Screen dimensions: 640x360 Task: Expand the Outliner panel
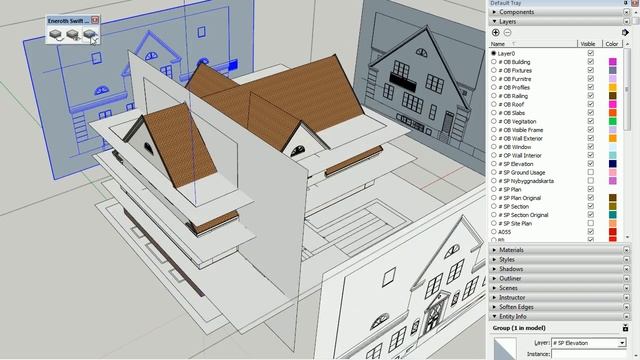(494, 278)
